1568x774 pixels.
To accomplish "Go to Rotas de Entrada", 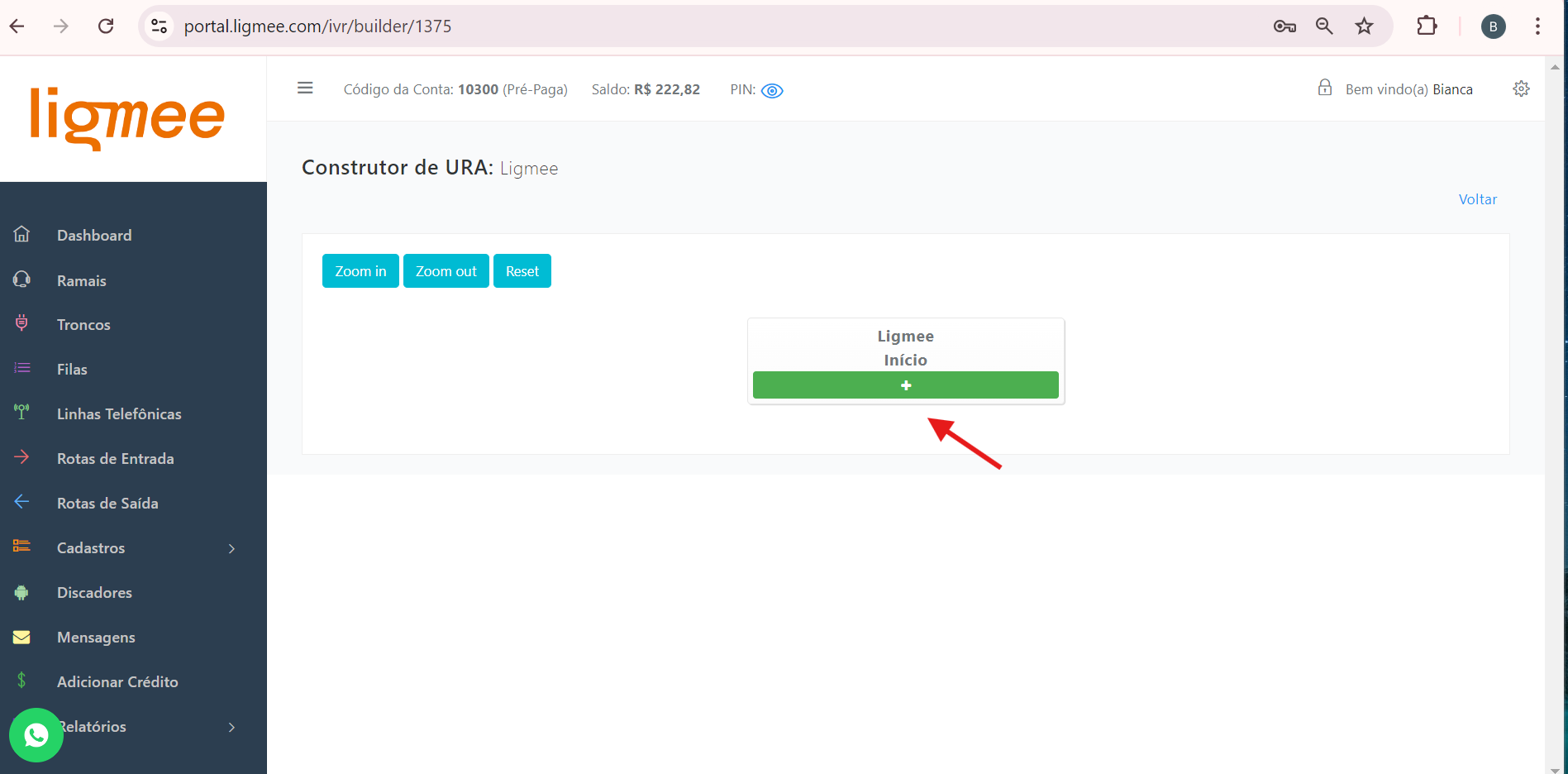I will point(115,459).
